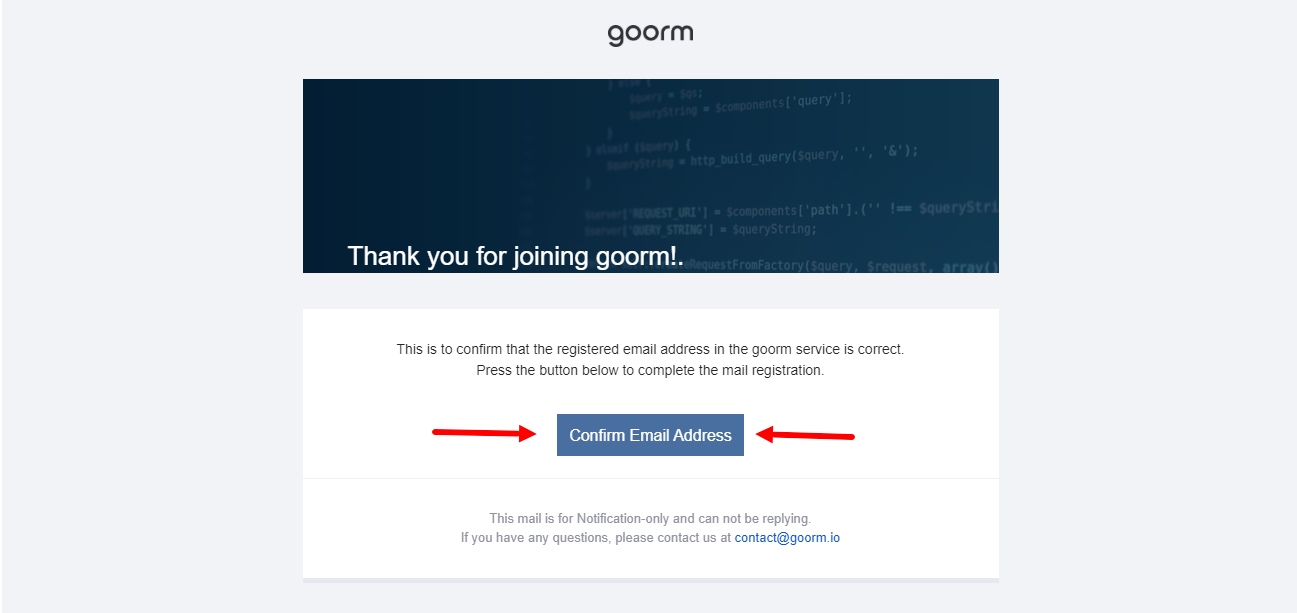Open the contact@goorm.io email link
Screen dimensions: 1297x613
787,538
